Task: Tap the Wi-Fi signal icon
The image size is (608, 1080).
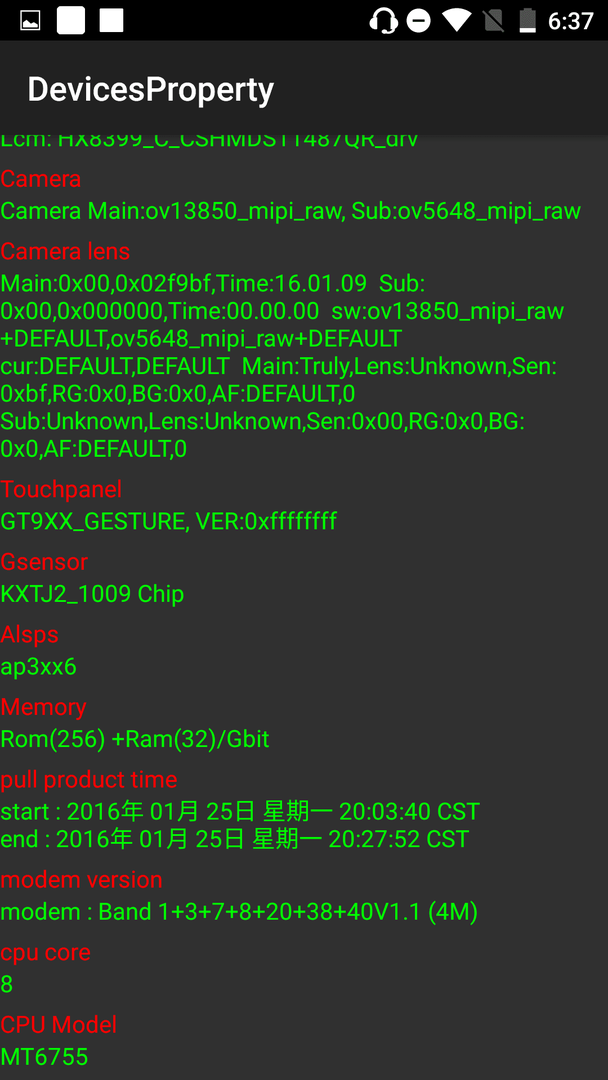Action: 457,21
